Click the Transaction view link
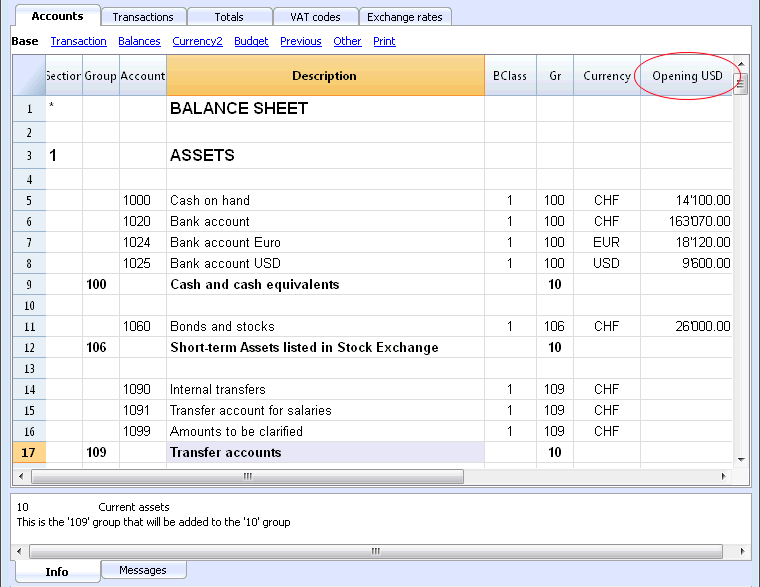This screenshot has width=760, height=587. pos(79,41)
